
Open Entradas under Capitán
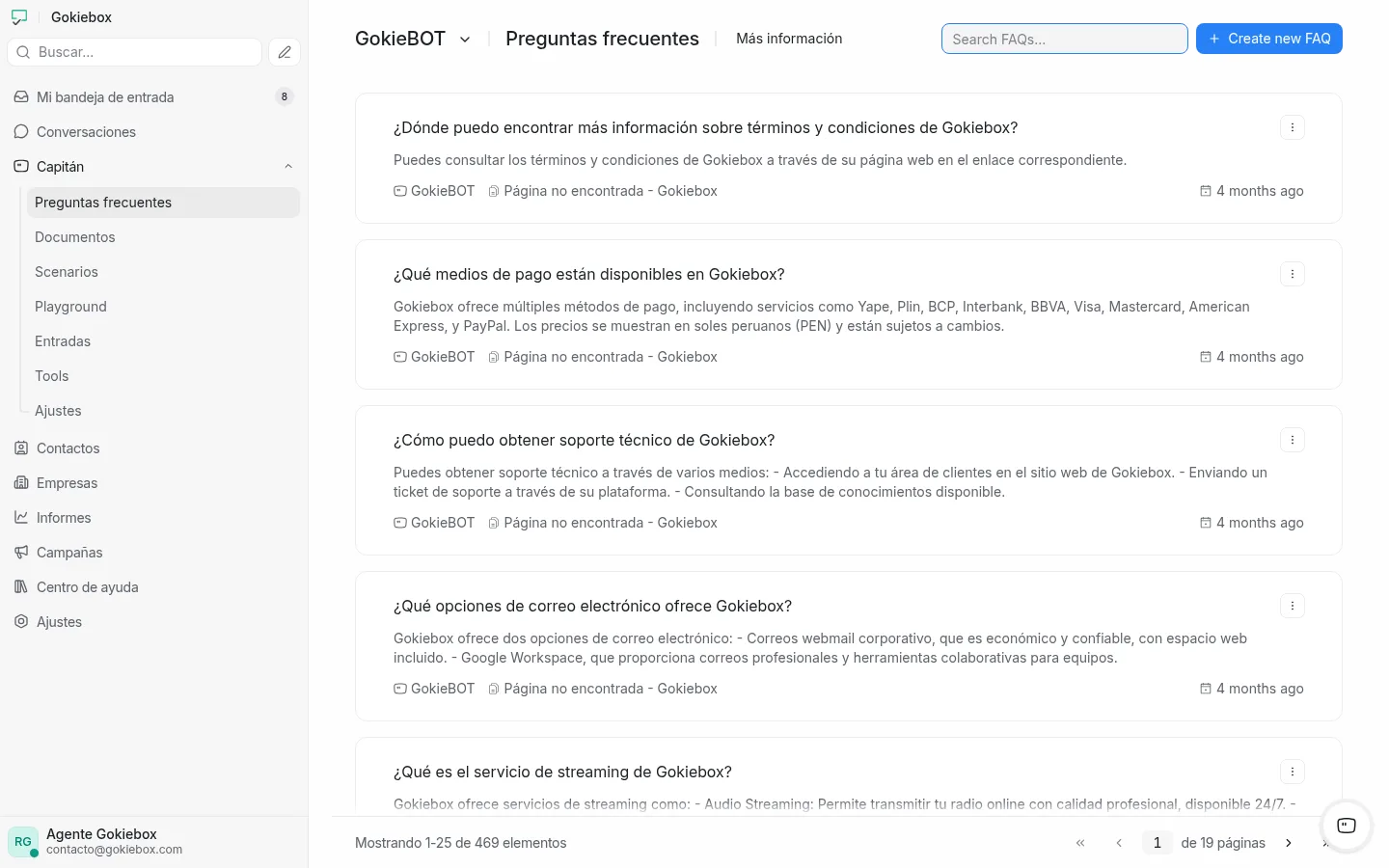coord(164,341)
